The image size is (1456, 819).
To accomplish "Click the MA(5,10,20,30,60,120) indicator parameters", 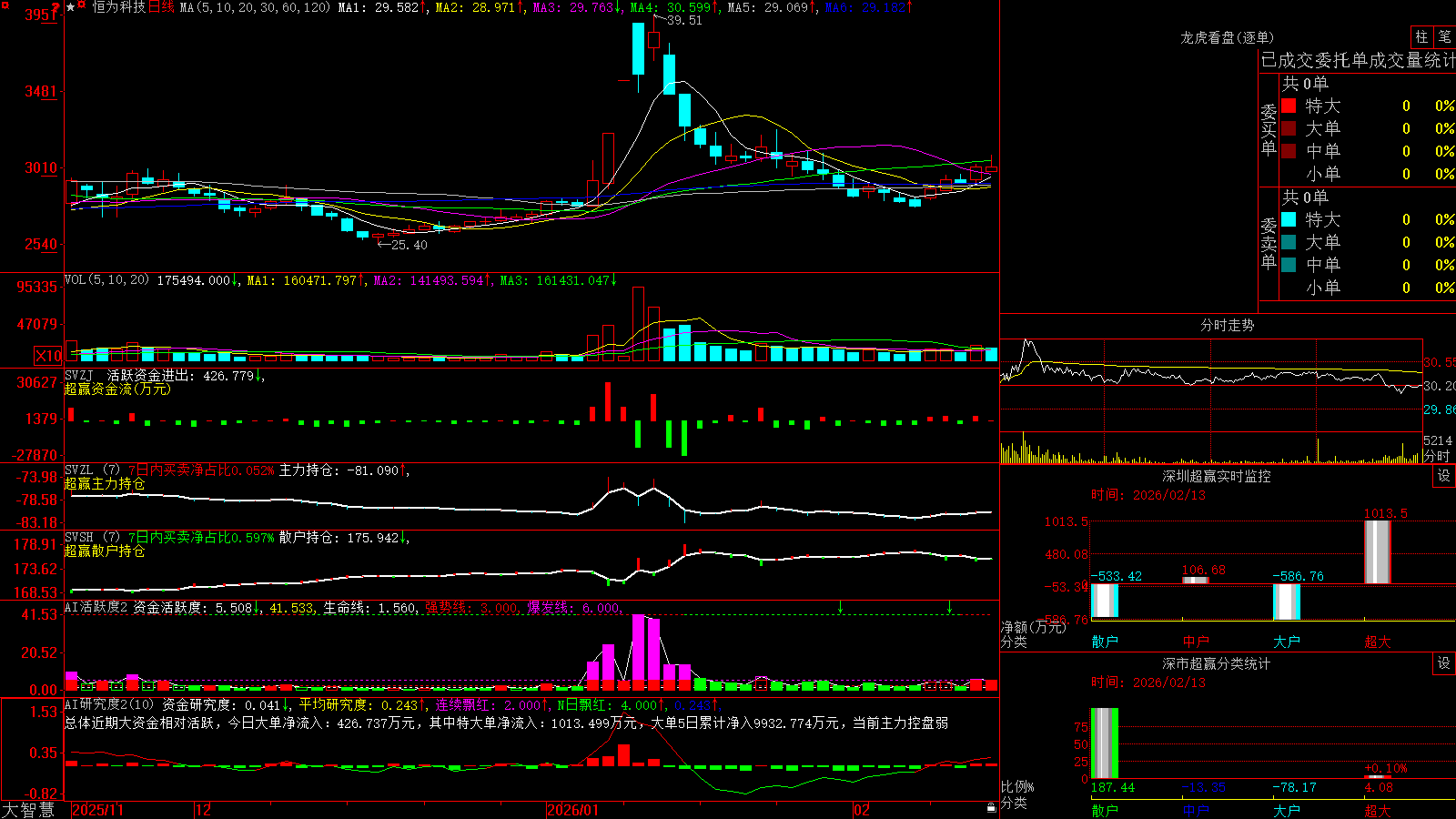I will pyautogui.click(x=255, y=7).
